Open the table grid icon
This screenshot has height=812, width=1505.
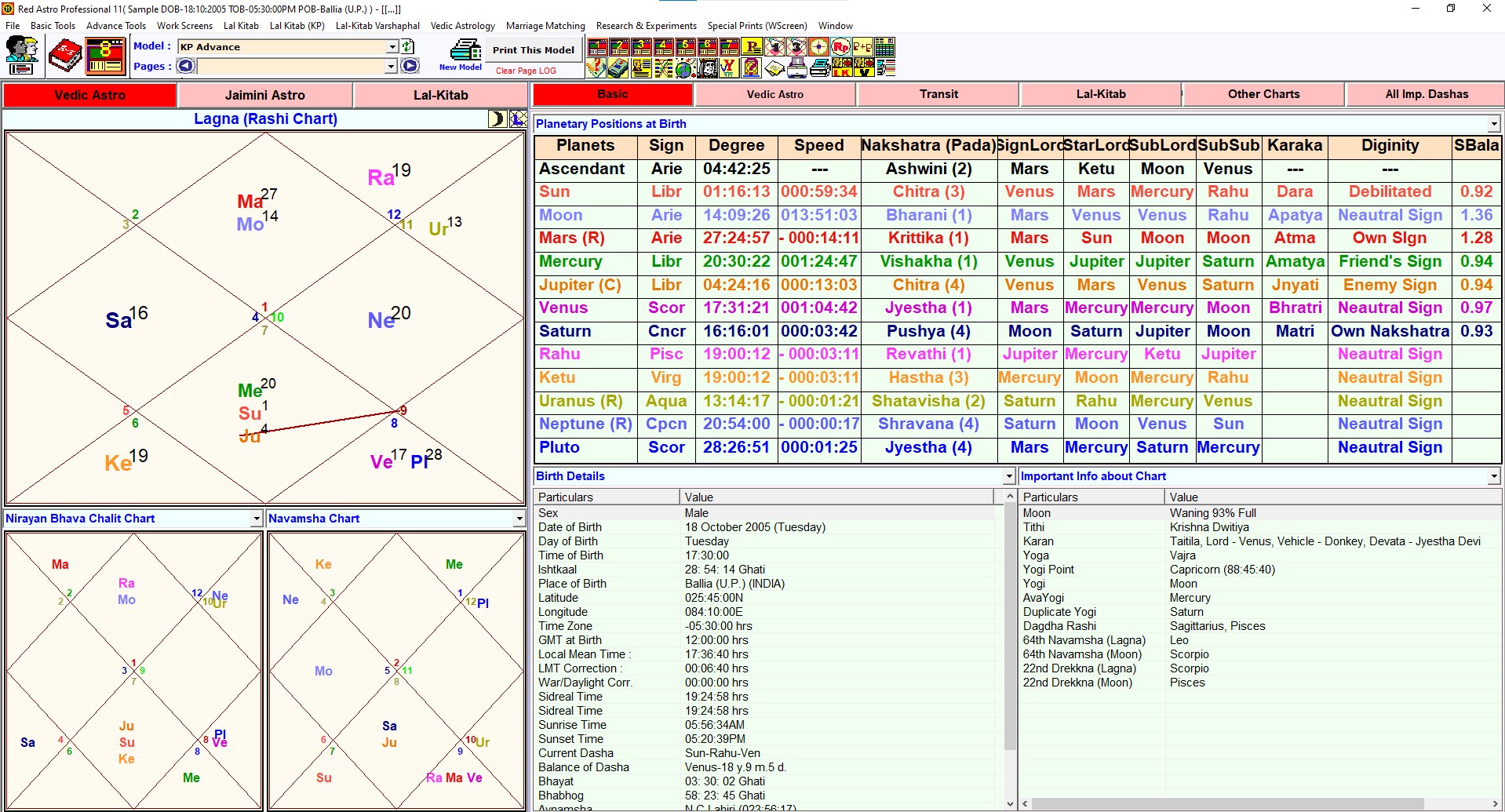tap(884, 47)
